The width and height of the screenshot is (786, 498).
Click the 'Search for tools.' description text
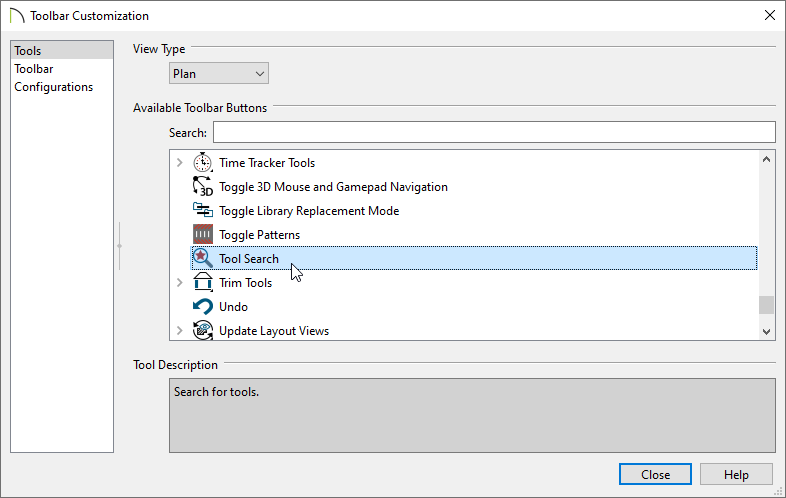[216, 392]
